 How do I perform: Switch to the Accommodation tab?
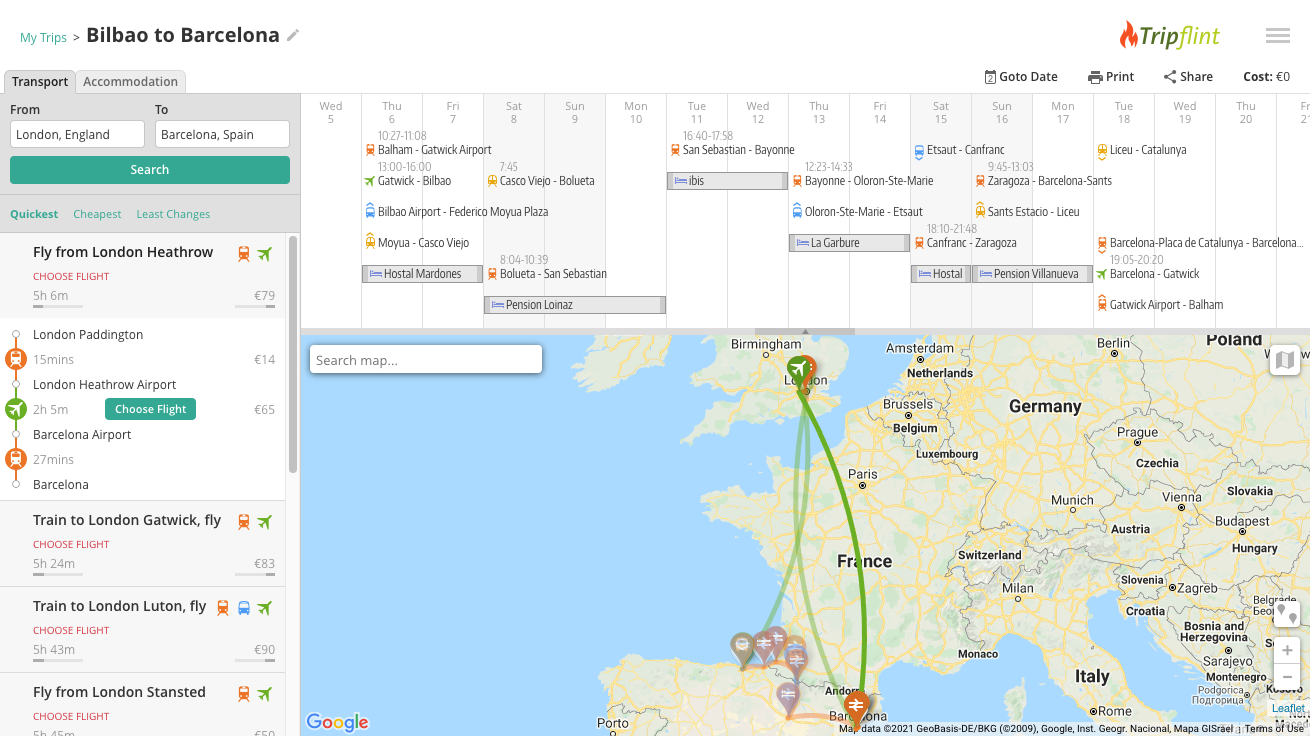tap(130, 82)
